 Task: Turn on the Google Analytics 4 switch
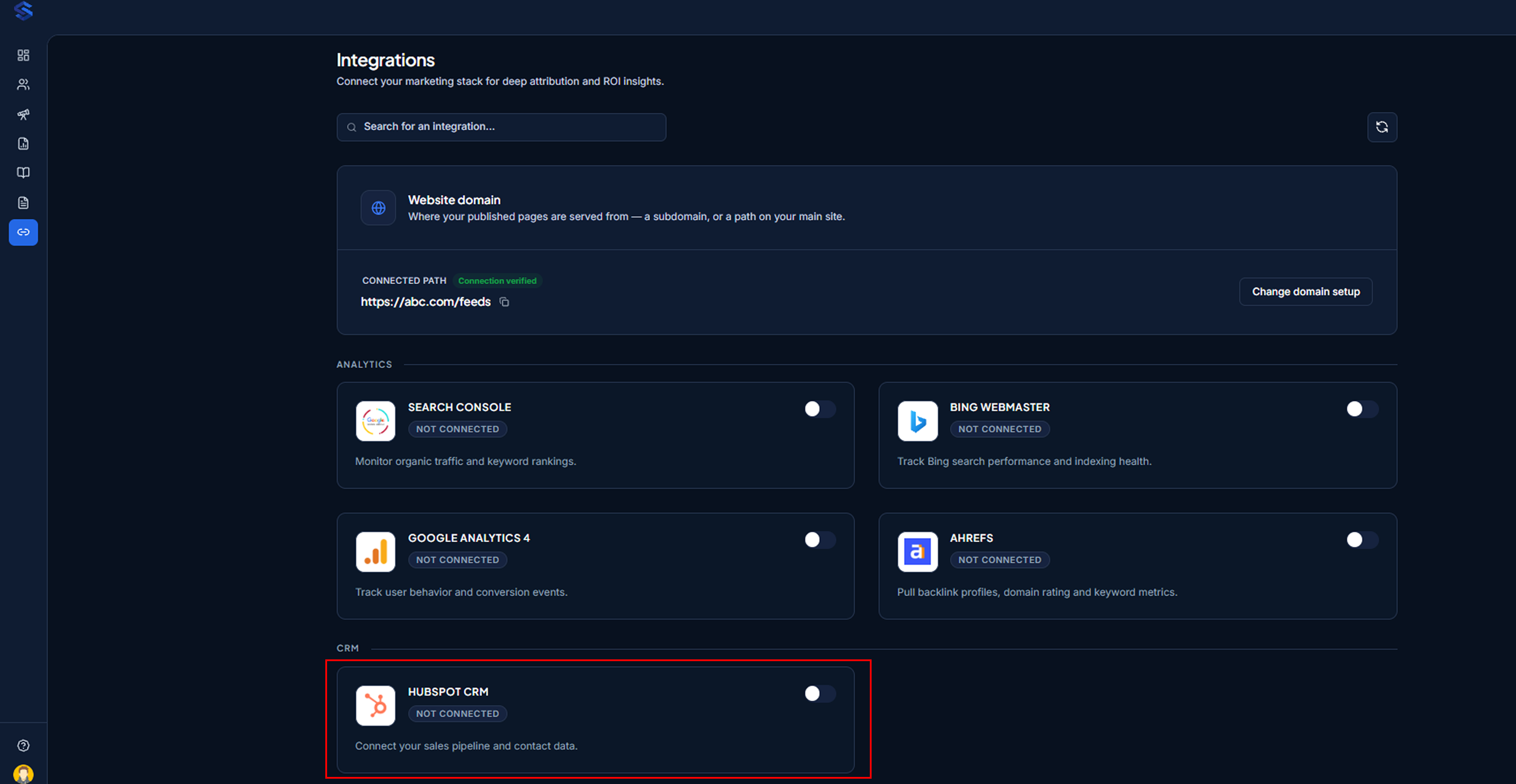pos(820,540)
